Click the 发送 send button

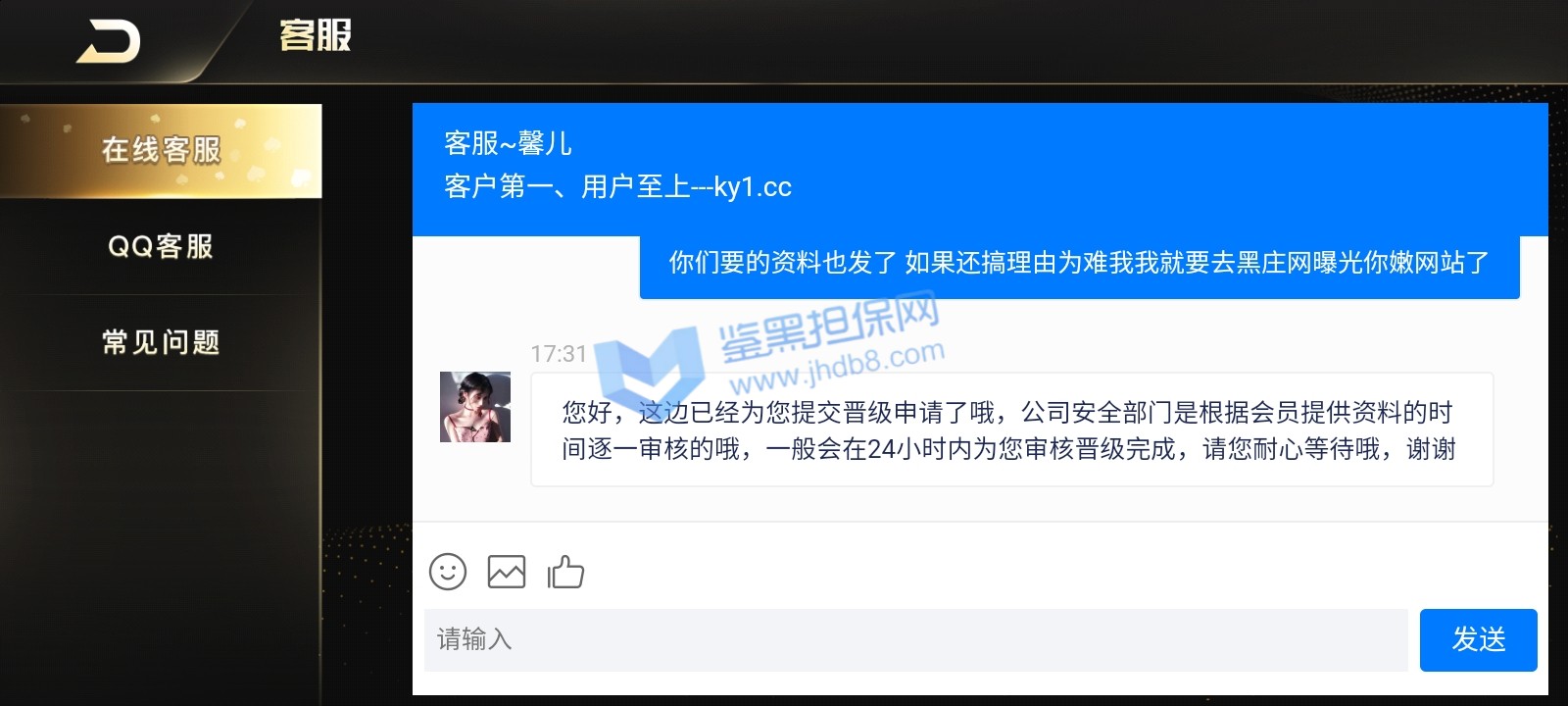(x=1478, y=640)
